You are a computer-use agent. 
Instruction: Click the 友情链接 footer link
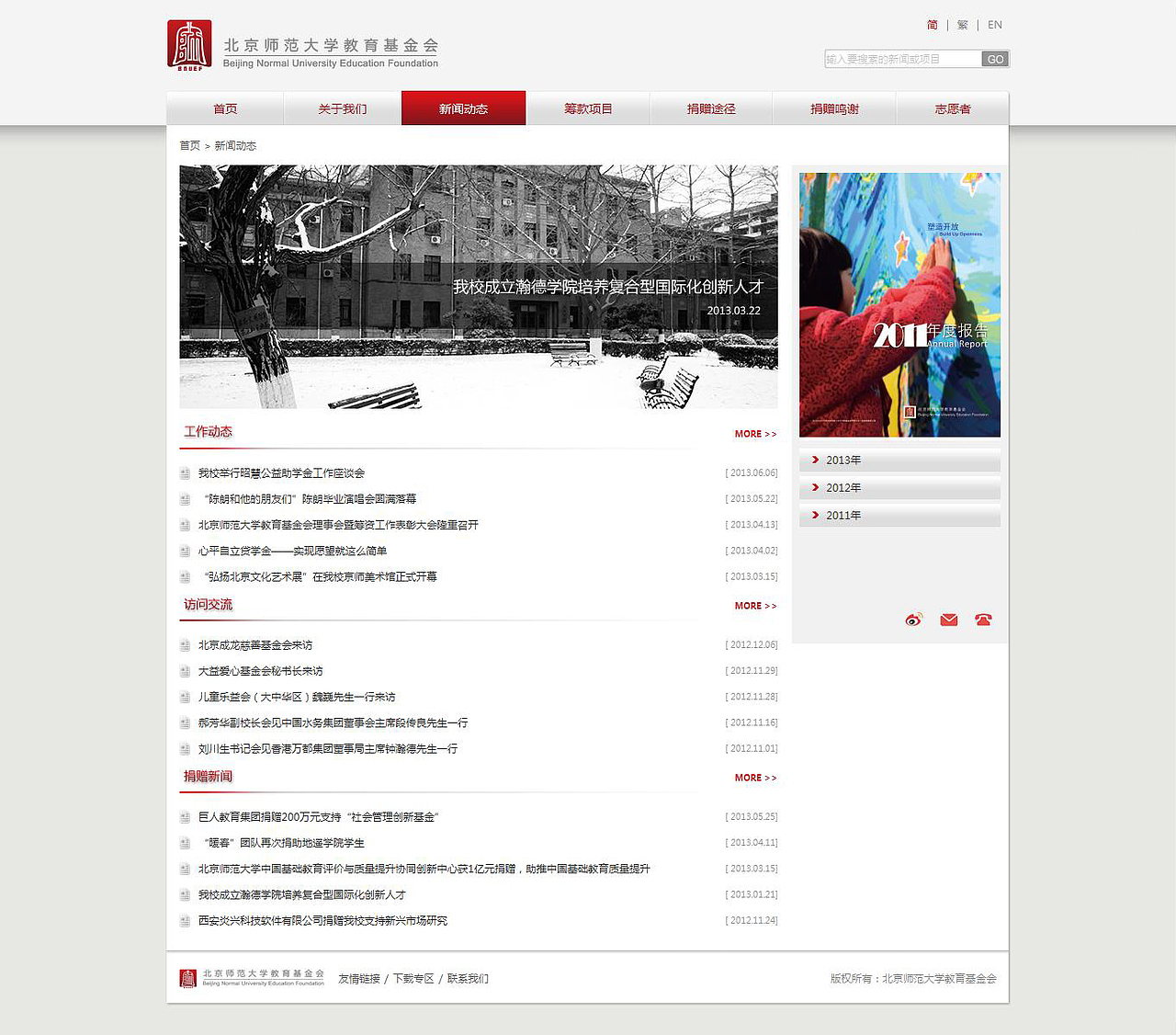pos(358,979)
